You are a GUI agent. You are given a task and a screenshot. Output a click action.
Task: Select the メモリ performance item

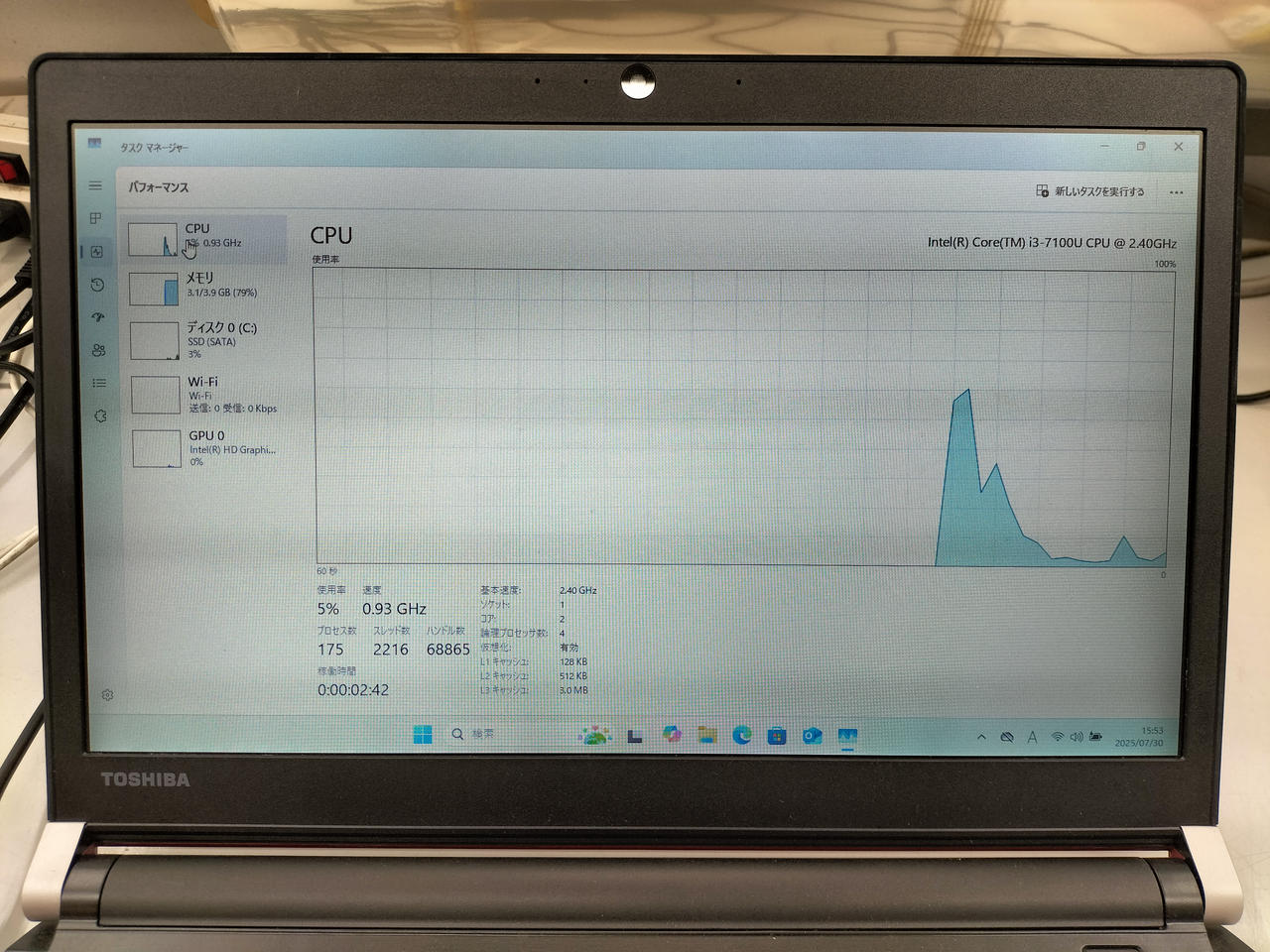click(x=207, y=287)
